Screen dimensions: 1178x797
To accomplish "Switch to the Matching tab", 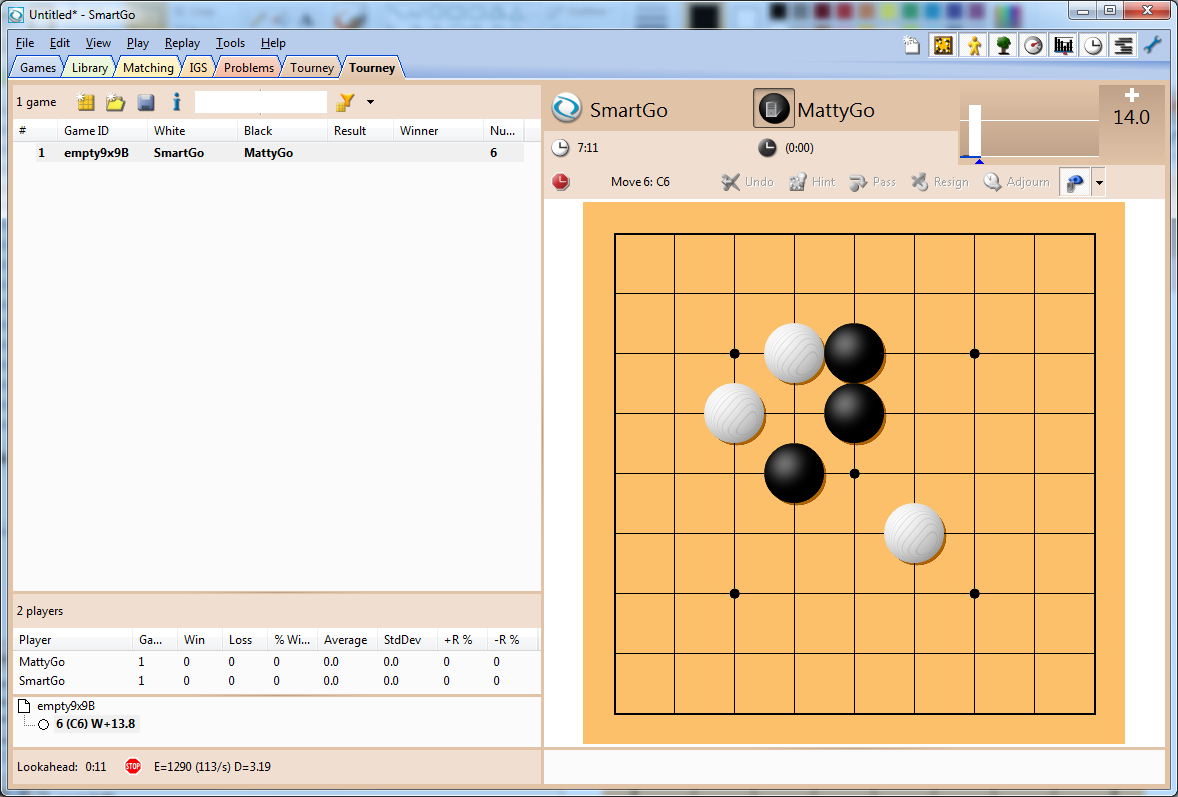I will point(148,68).
